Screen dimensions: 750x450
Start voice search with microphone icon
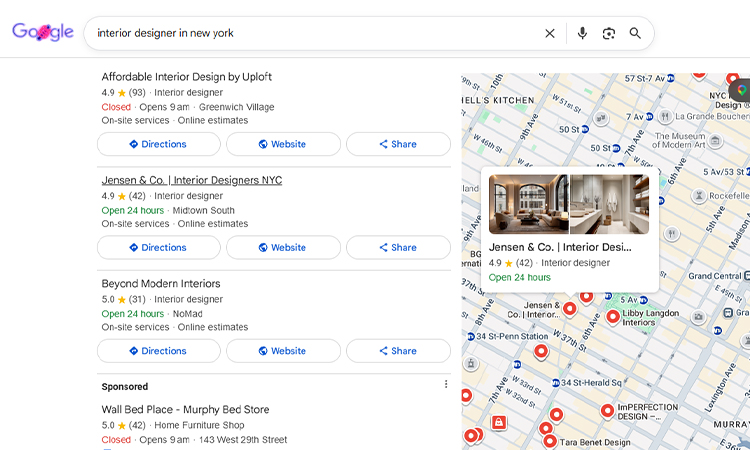tap(582, 33)
